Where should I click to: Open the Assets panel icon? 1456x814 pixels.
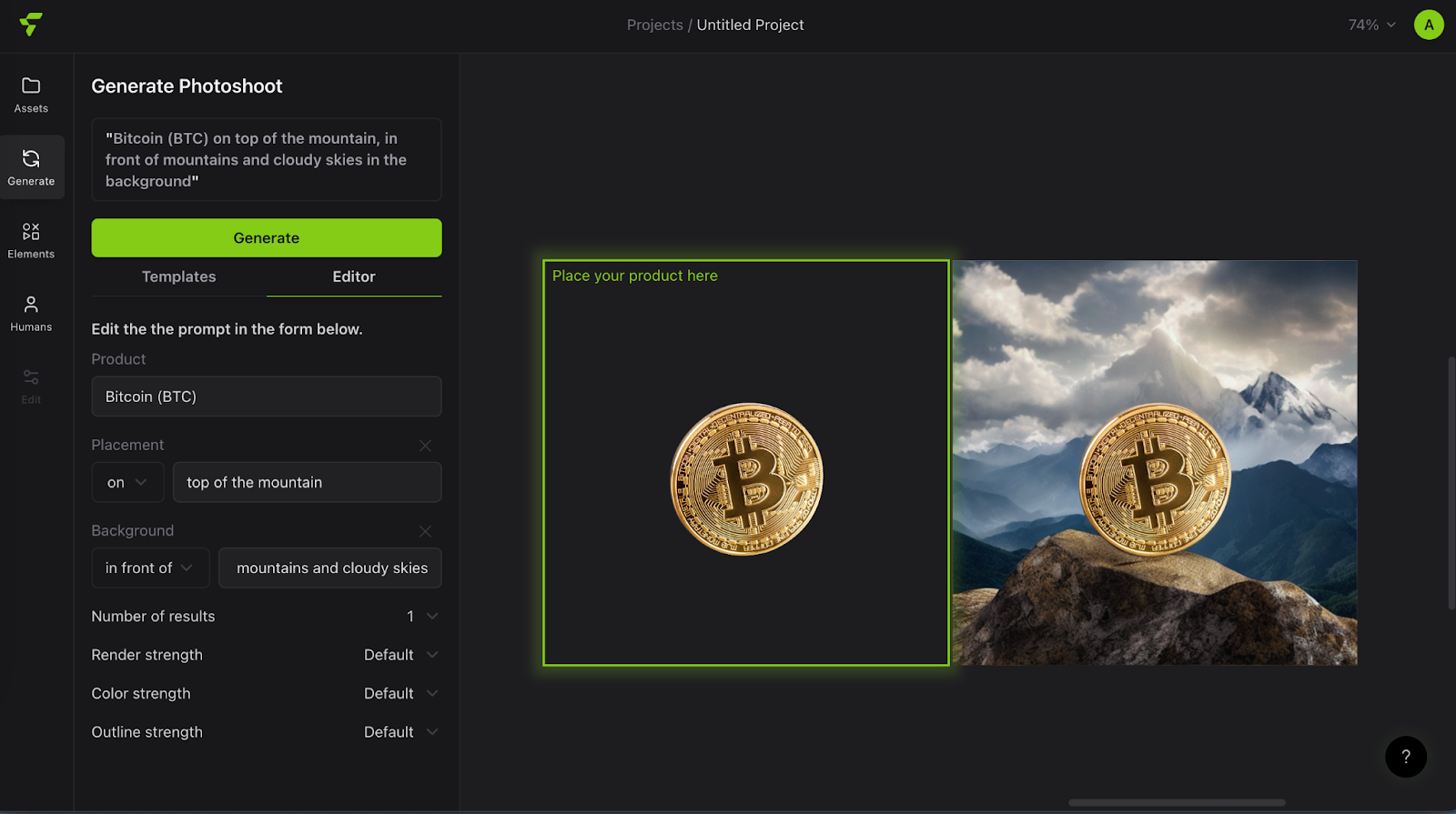(x=31, y=86)
